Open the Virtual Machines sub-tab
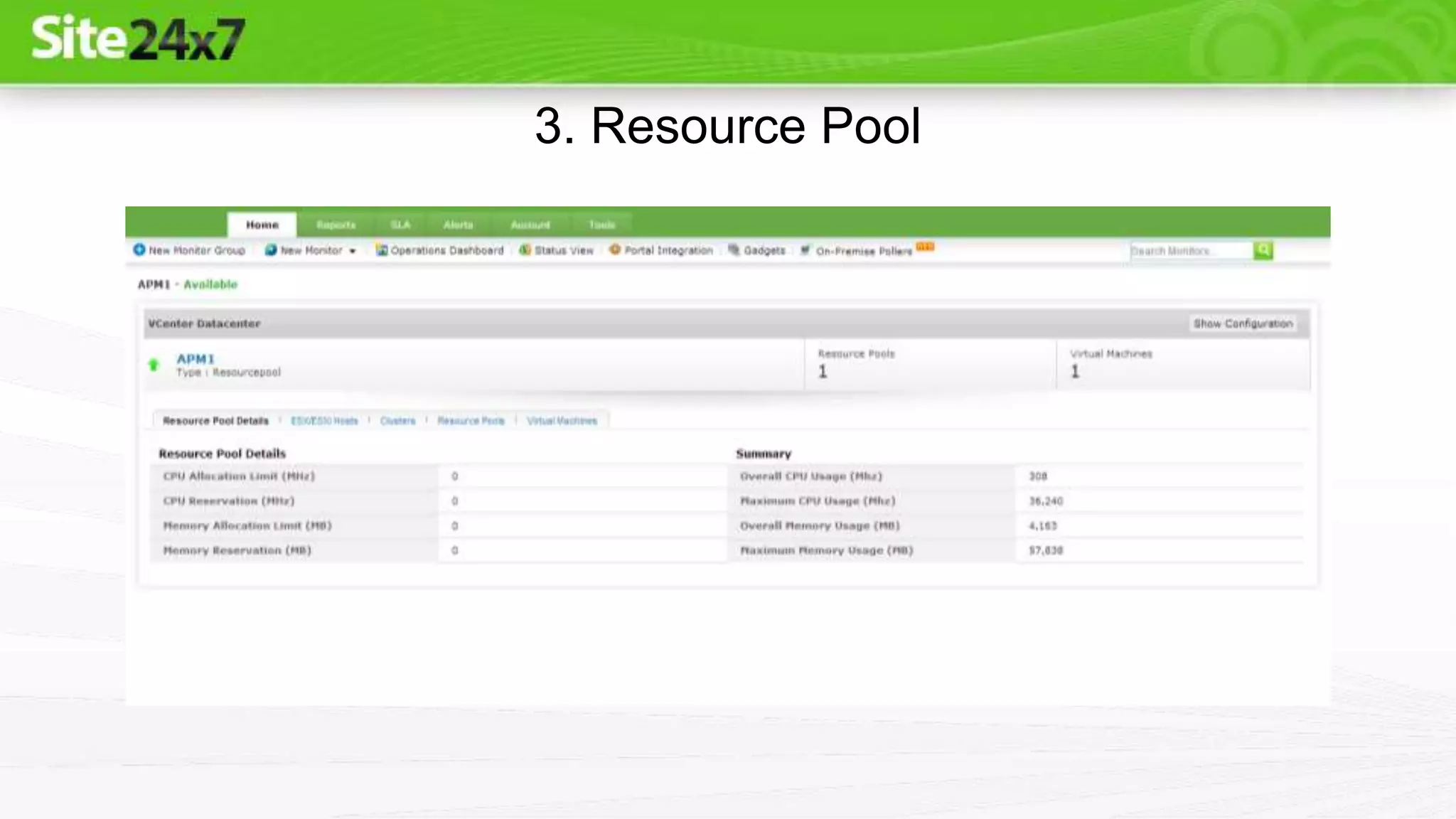1456x819 pixels. (562, 421)
